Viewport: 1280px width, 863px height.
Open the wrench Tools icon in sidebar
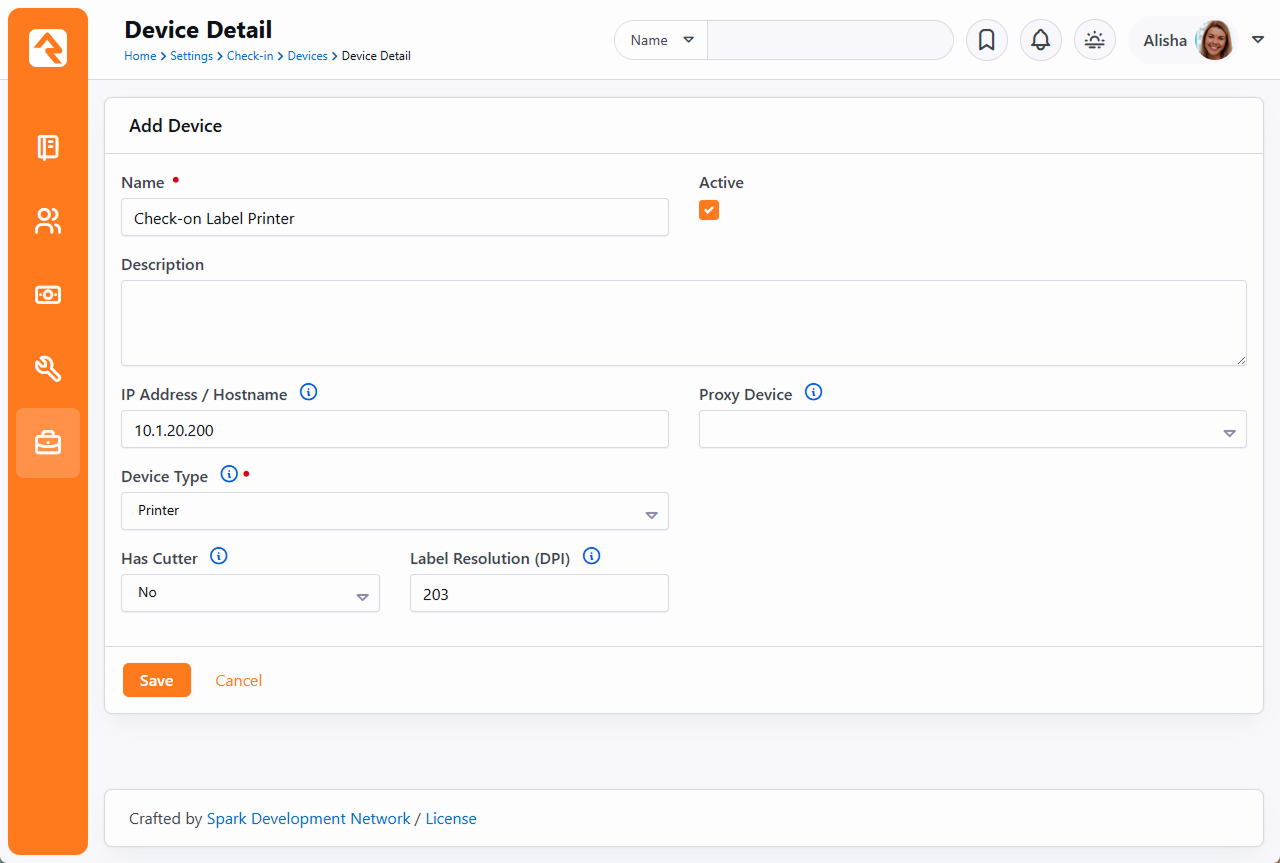[48, 369]
